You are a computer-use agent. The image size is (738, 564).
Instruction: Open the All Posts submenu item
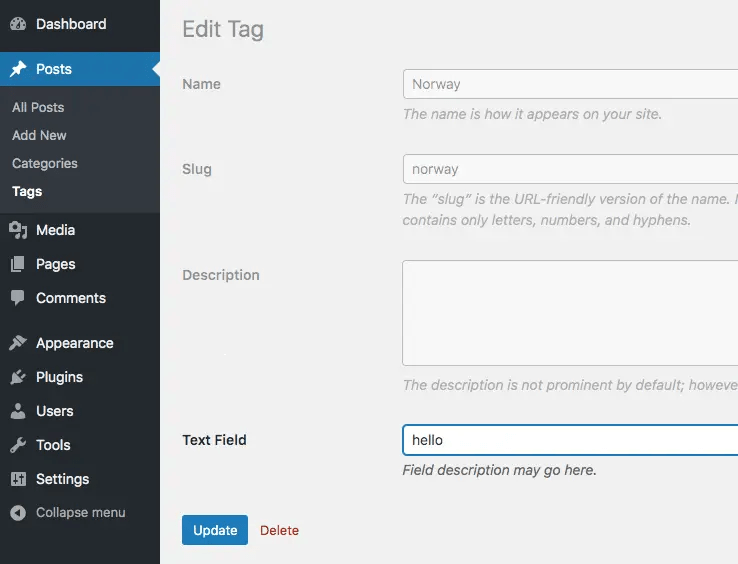38,107
